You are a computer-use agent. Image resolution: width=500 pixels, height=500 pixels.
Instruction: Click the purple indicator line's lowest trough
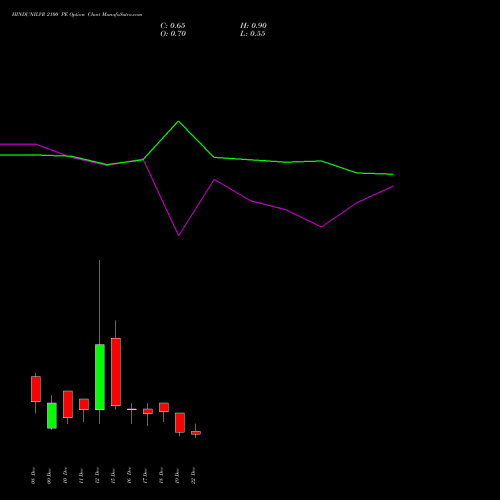(179, 235)
